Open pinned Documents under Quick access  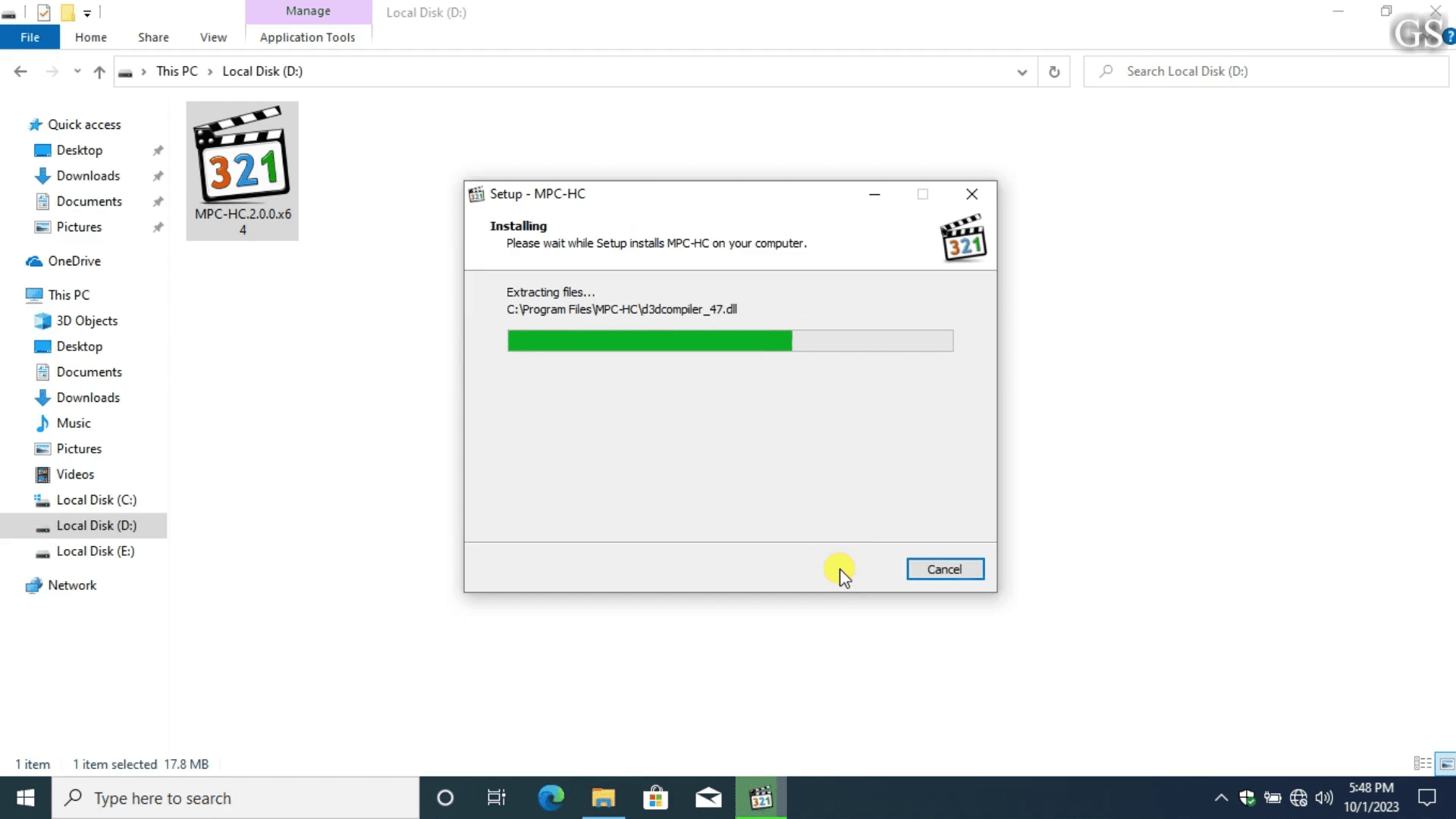(89, 202)
